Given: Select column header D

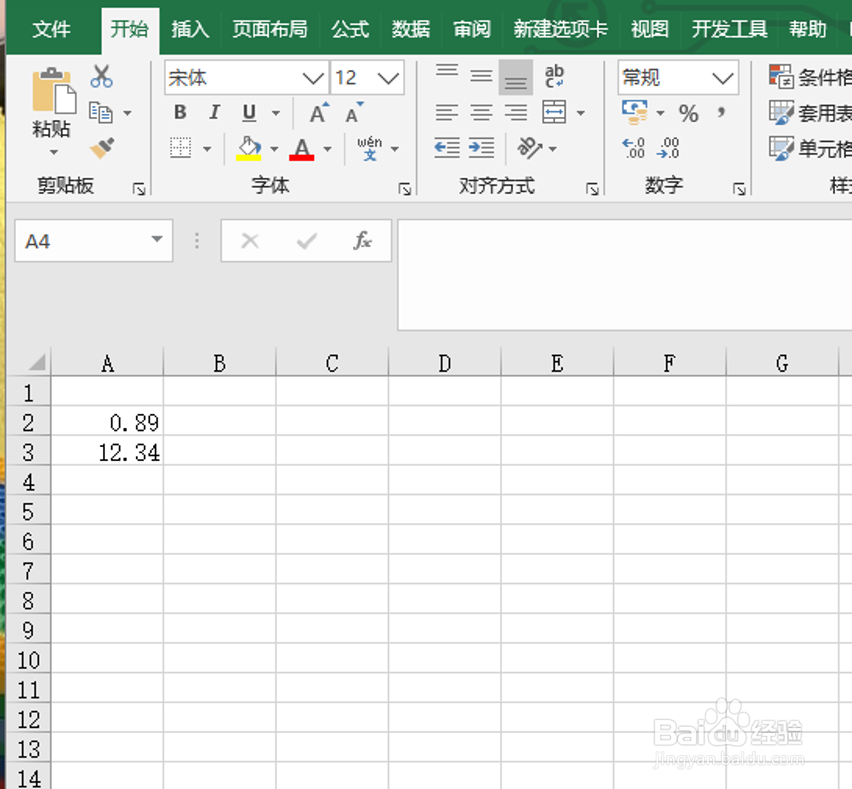Looking at the screenshot, I should coord(444,363).
